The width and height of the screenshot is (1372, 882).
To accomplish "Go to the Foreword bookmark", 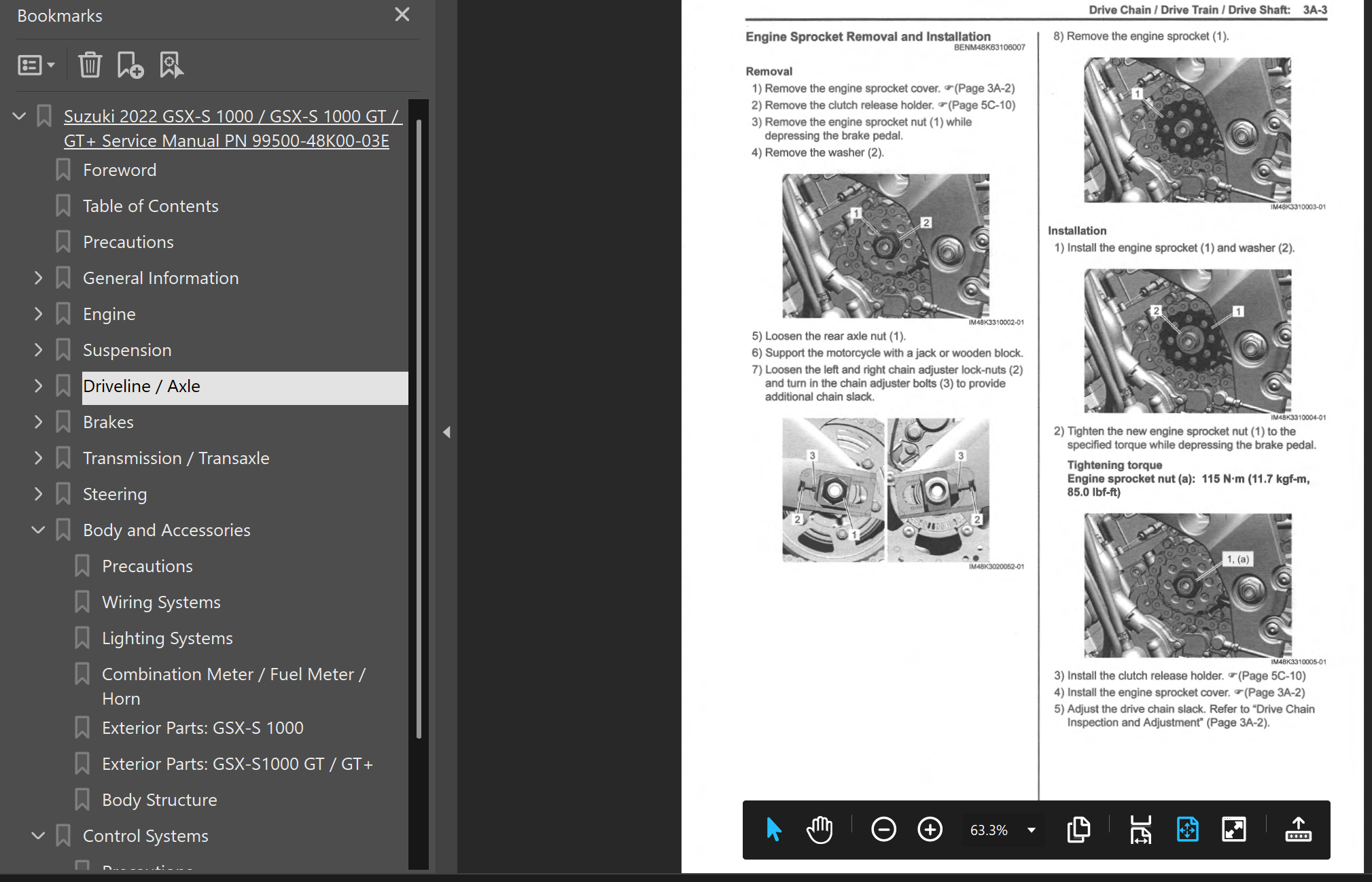I will tap(120, 170).
